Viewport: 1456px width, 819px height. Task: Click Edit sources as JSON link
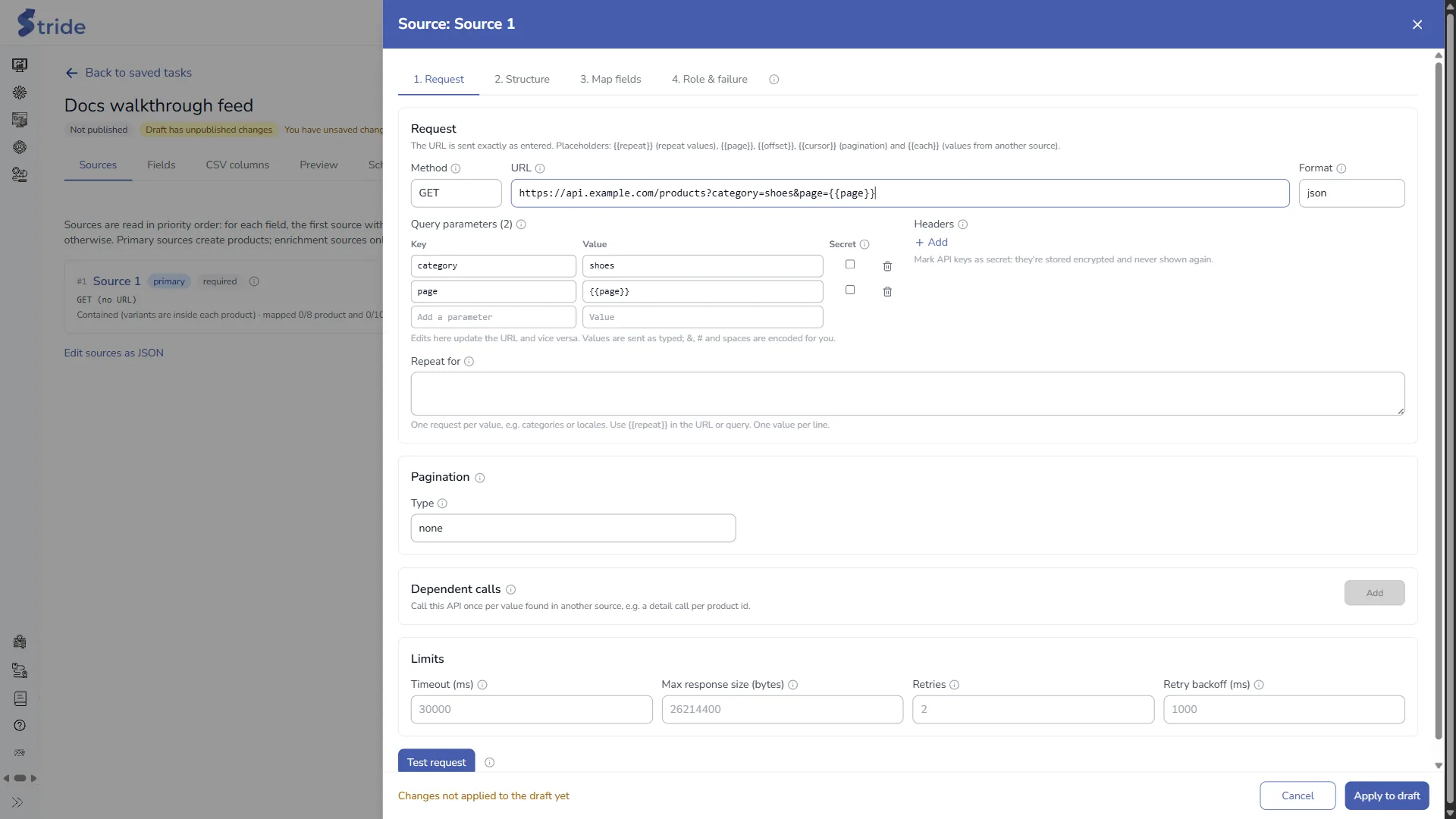[114, 353]
